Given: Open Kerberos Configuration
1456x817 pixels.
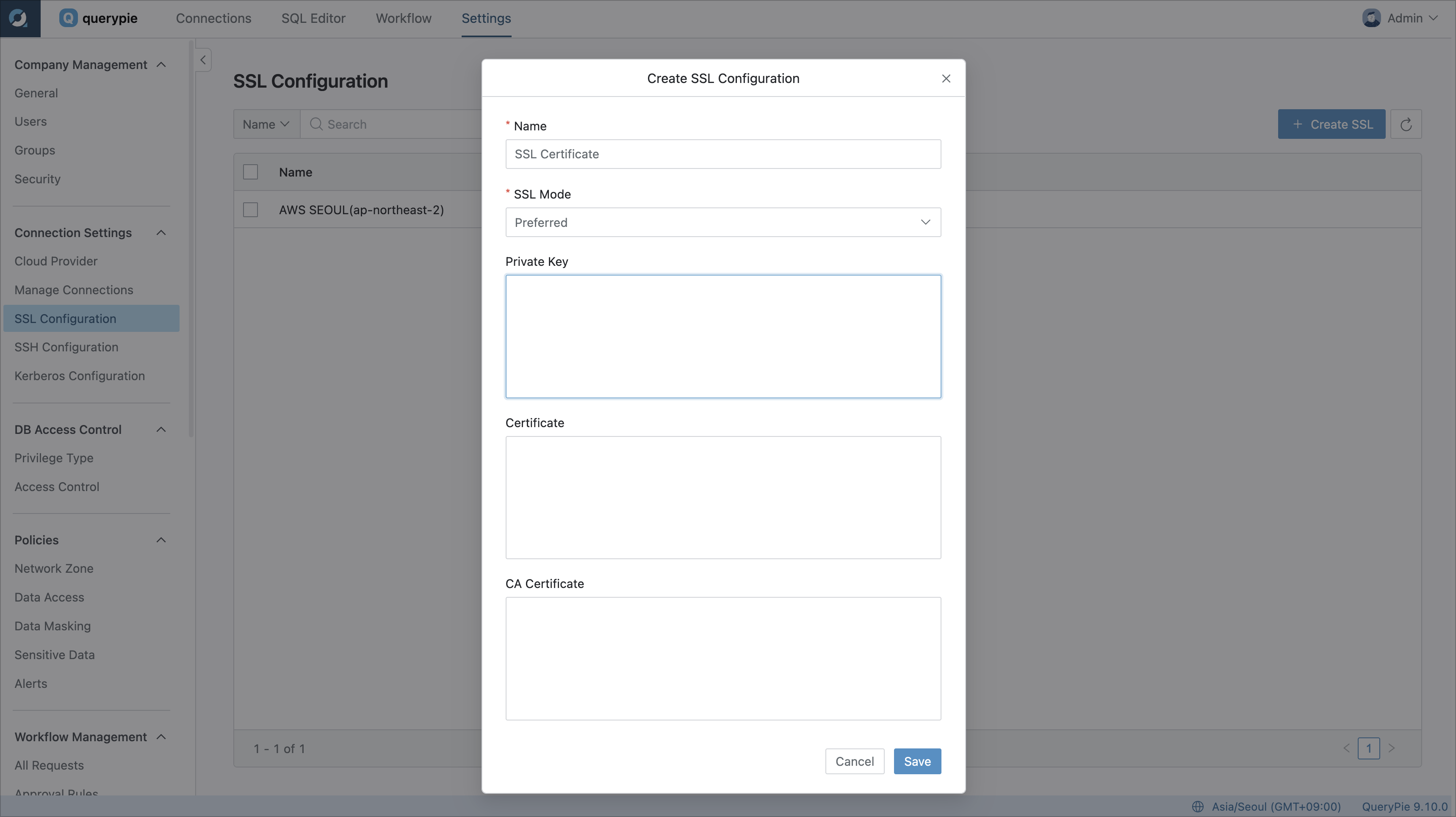Looking at the screenshot, I should click(79, 376).
